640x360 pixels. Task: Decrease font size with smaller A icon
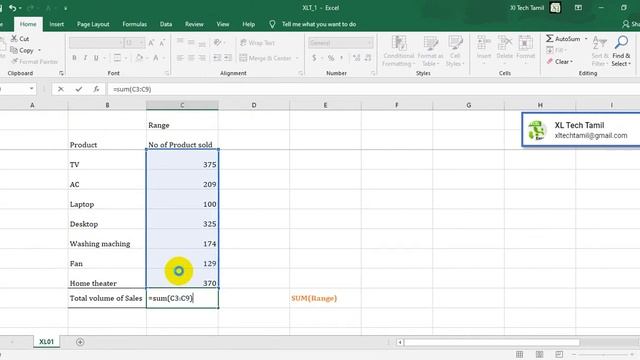162,43
